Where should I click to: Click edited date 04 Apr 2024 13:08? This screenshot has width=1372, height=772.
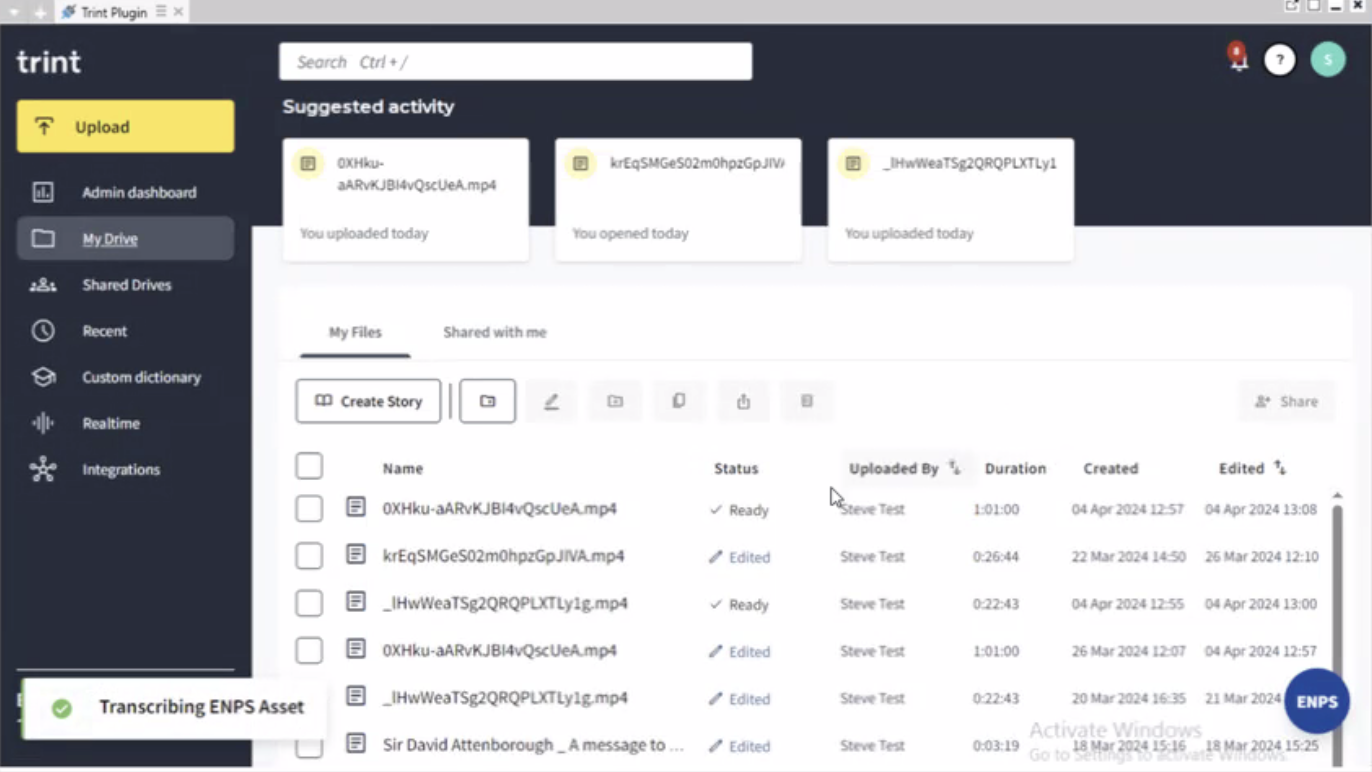1260,509
